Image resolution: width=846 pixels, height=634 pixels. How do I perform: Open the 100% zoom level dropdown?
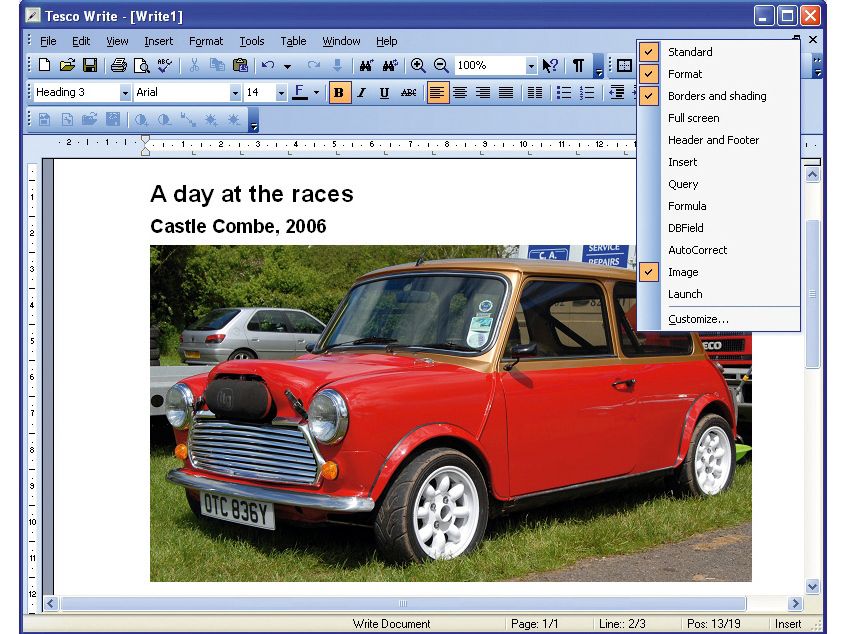click(x=531, y=66)
